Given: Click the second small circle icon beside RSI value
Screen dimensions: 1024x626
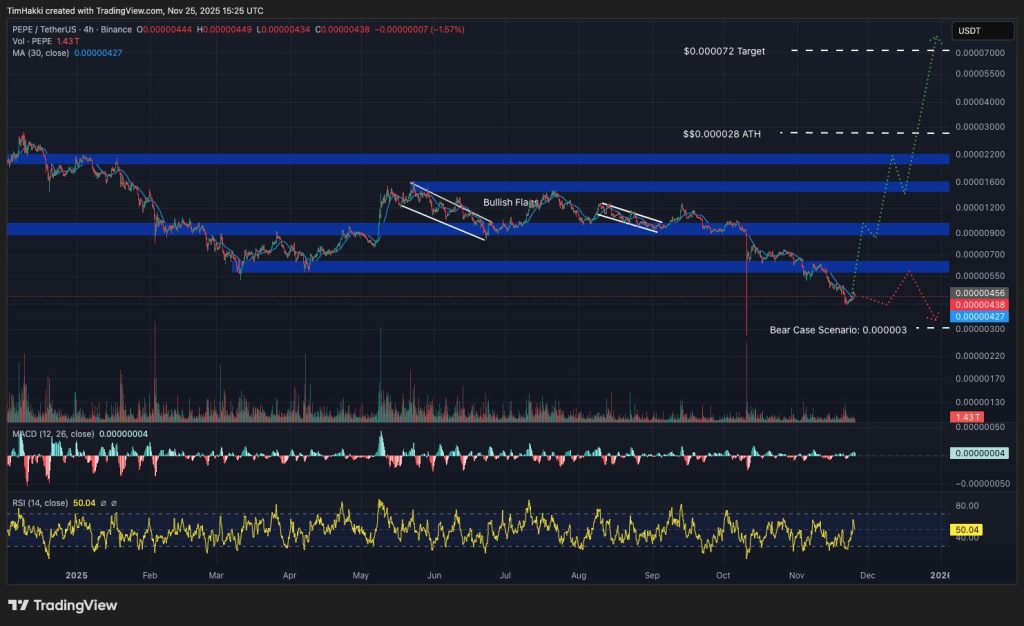Looking at the screenshot, I should pos(115,502).
